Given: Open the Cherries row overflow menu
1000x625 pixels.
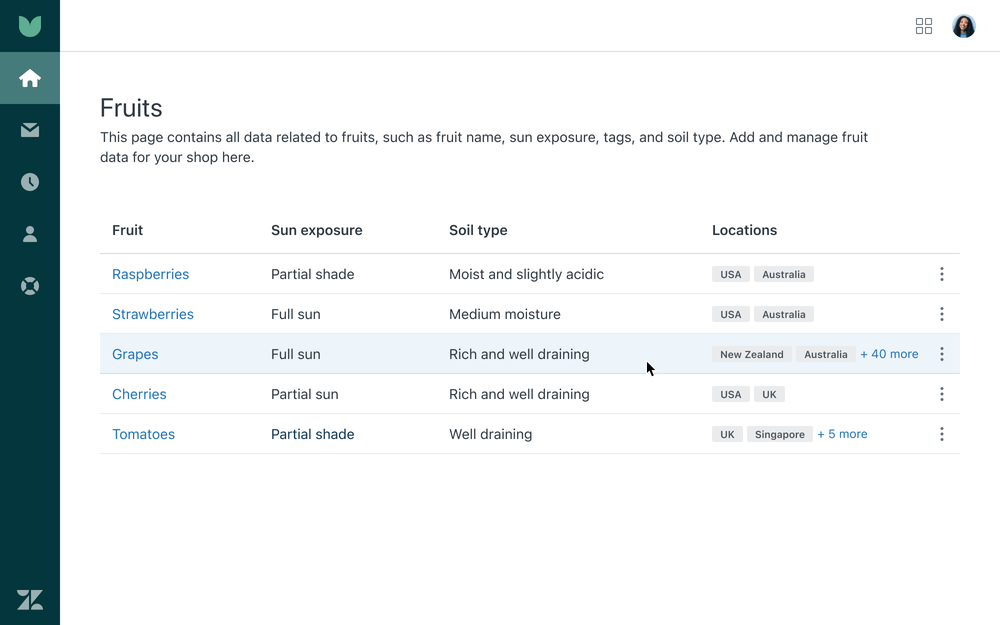Looking at the screenshot, I should coord(941,394).
